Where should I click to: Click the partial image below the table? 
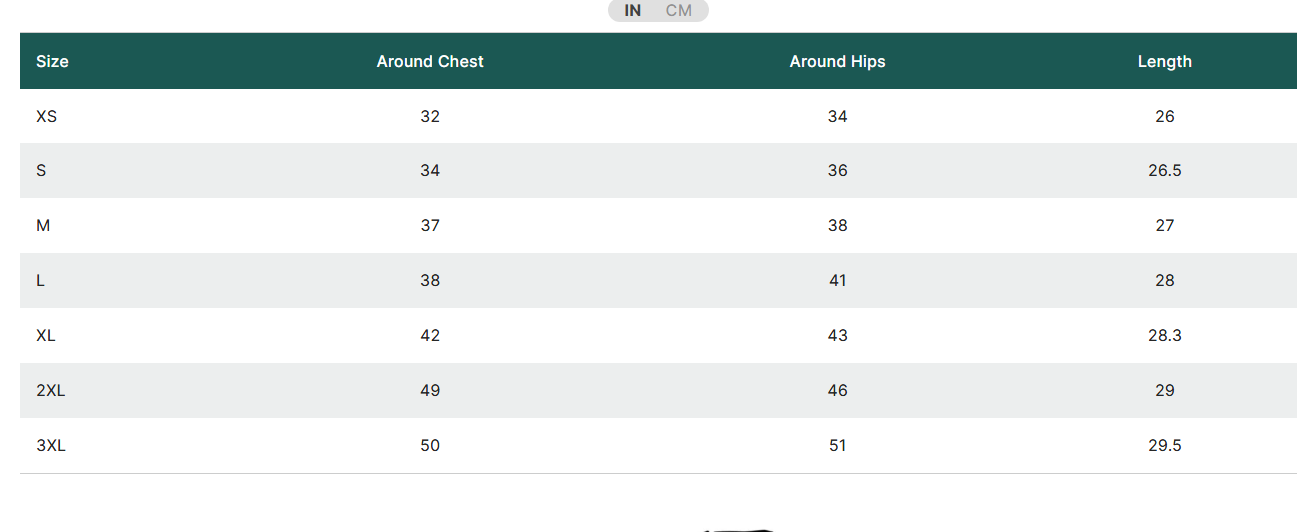[x=738, y=529]
